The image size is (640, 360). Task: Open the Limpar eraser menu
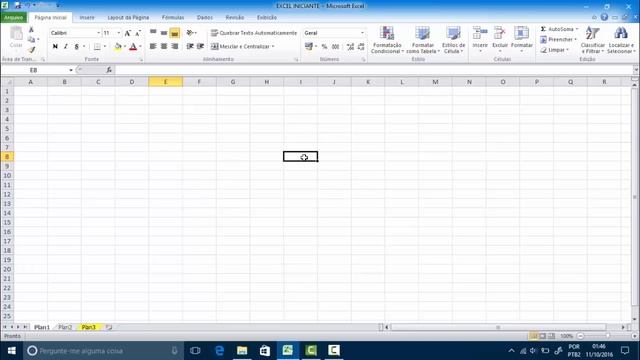pyautogui.click(x=554, y=50)
